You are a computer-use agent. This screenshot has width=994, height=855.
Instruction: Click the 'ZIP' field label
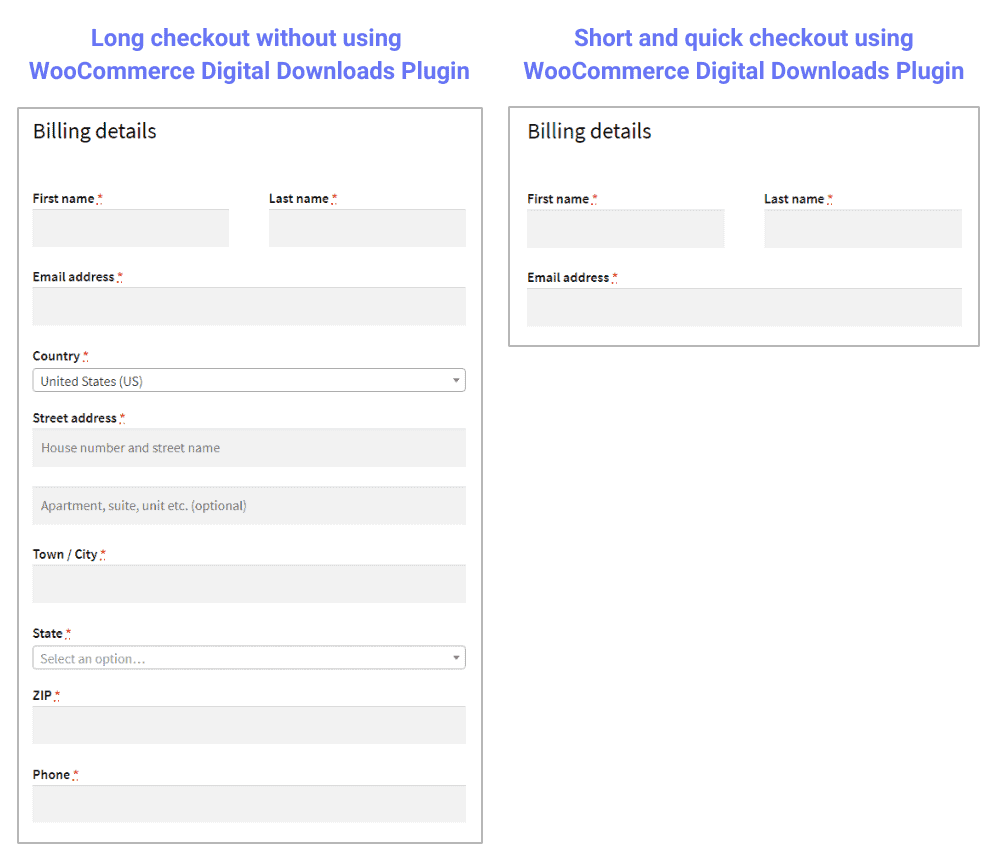tap(42, 696)
